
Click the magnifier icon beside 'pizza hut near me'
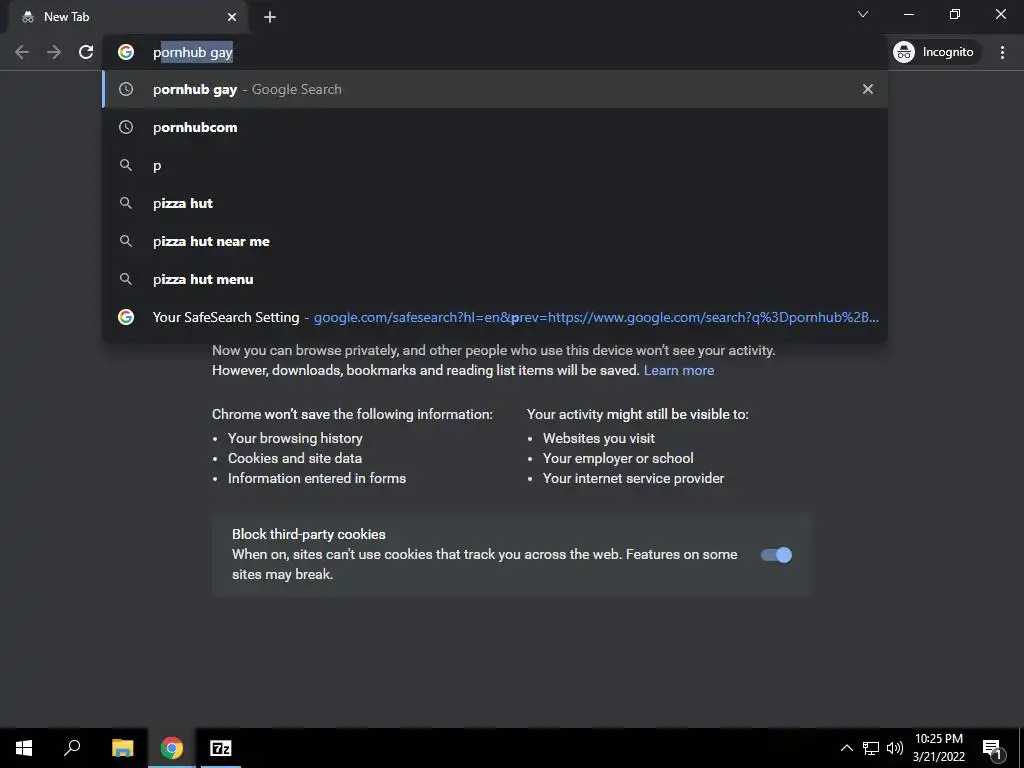tap(126, 241)
